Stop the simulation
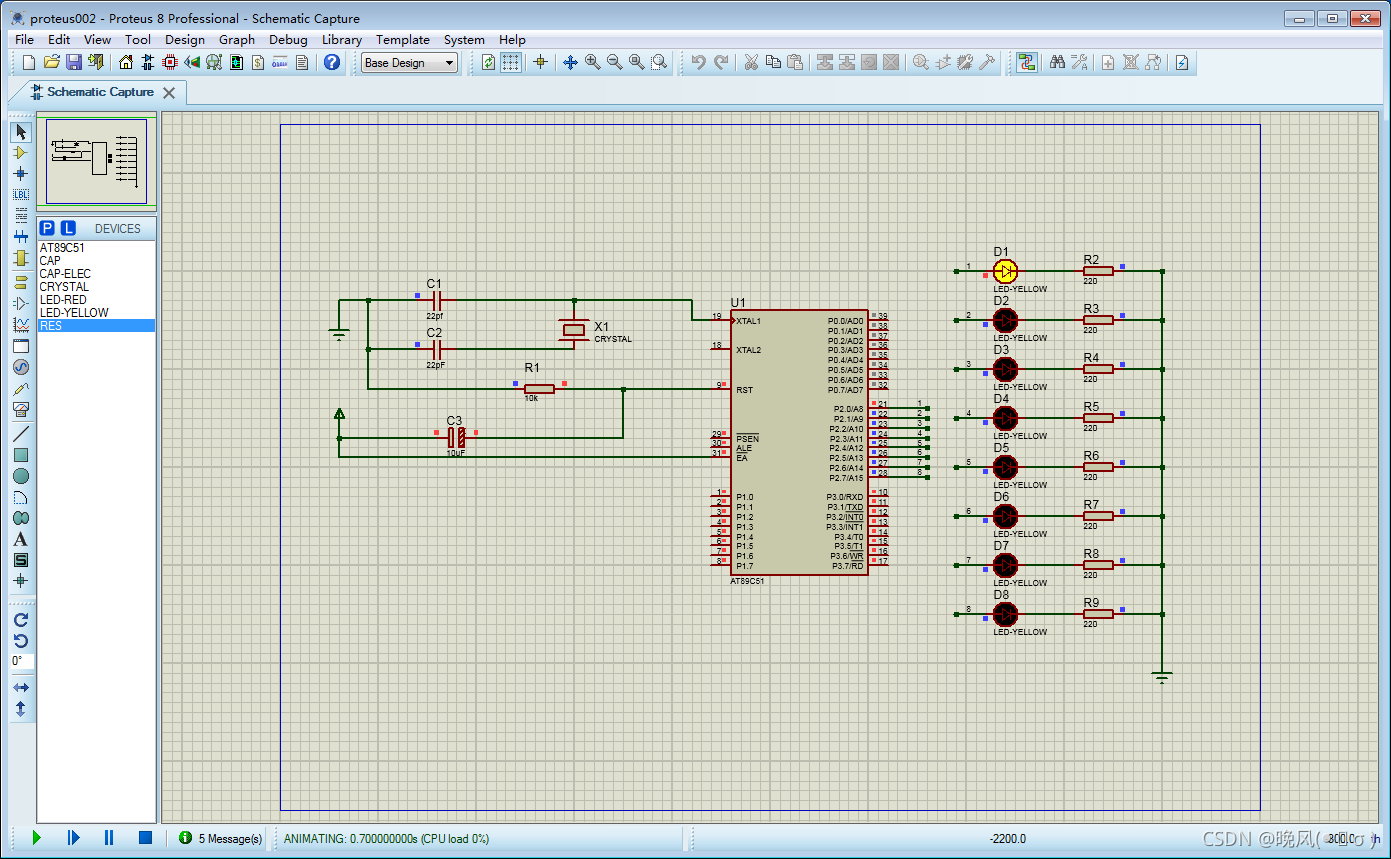This screenshot has height=859, width=1391. coord(145,838)
